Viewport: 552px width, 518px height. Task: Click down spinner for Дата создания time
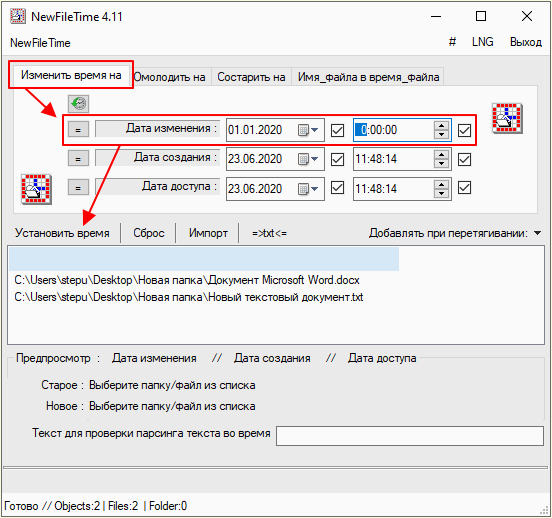(x=441, y=164)
